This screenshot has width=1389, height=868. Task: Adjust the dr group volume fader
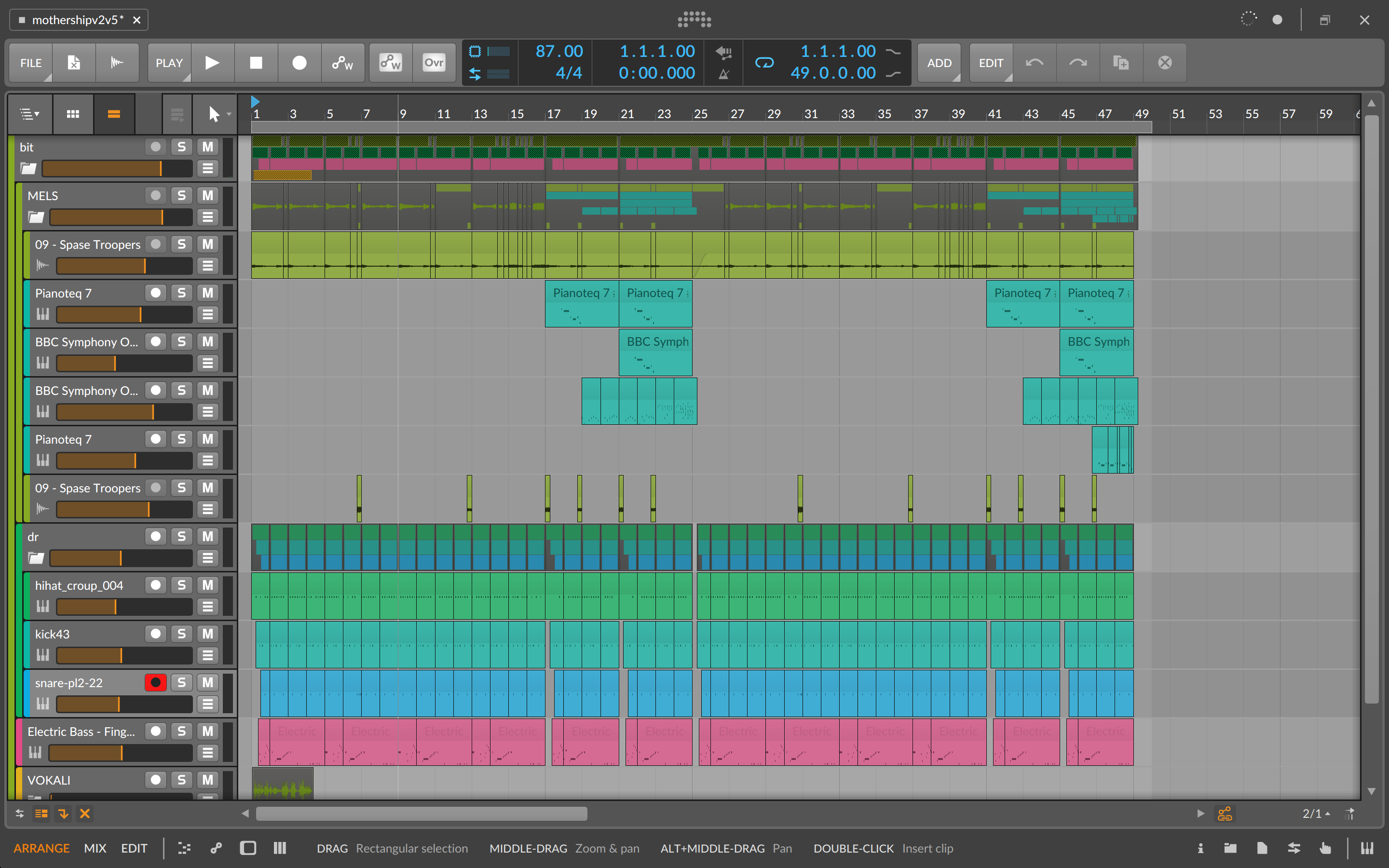(x=121, y=557)
